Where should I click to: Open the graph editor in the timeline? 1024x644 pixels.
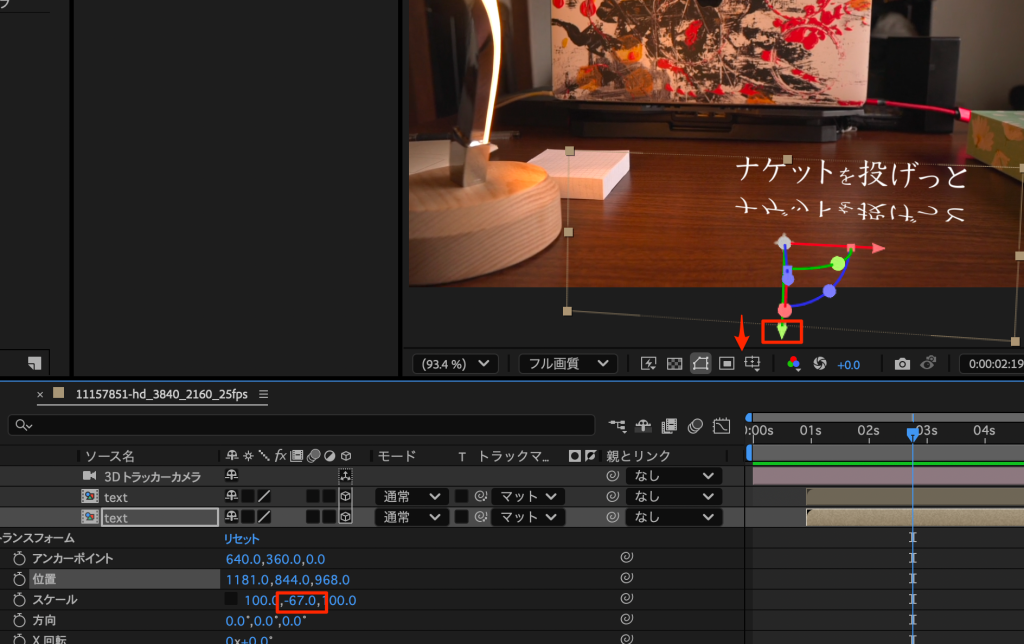[722, 426]
